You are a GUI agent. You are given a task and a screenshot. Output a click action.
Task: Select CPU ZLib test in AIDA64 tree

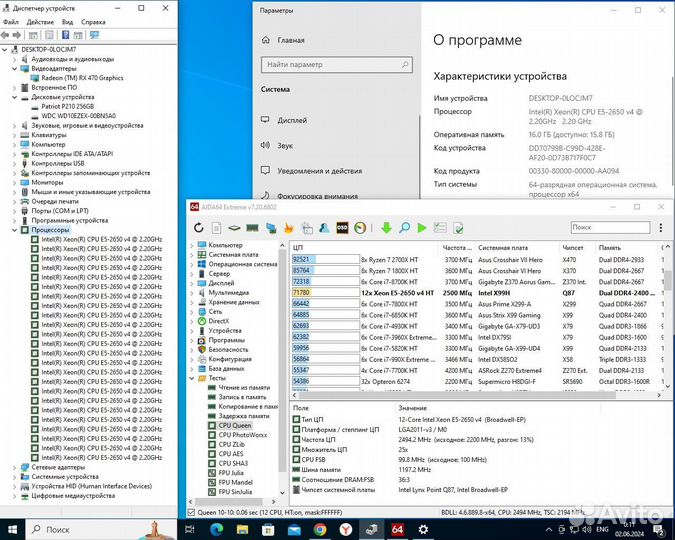232,444
